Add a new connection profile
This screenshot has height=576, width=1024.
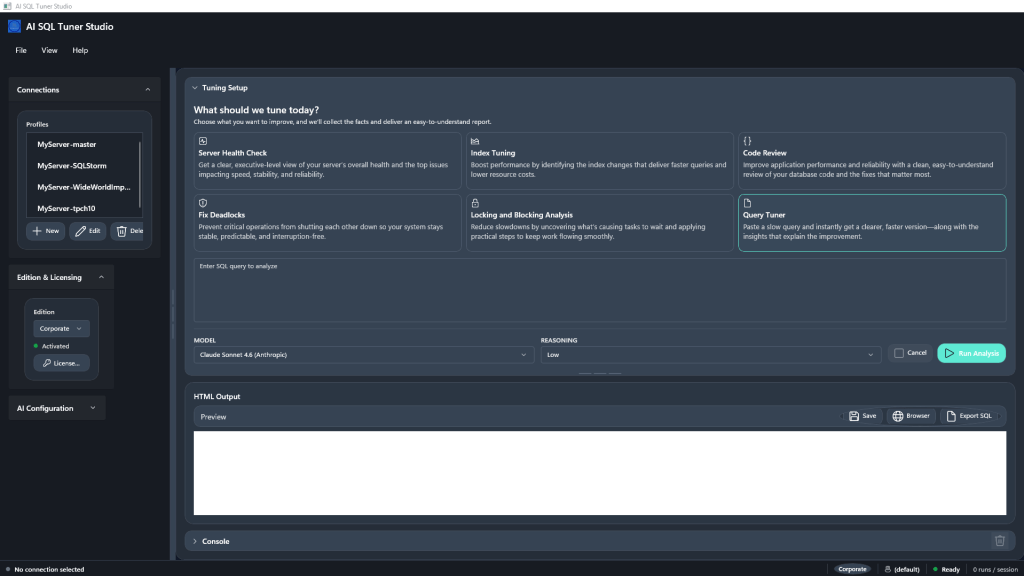pyautogui.click(x=46, y=231)
